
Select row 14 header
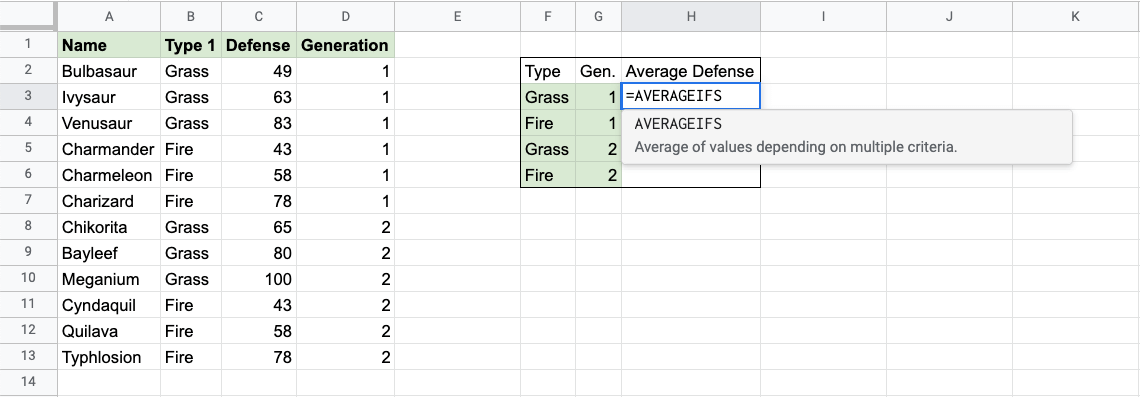click(28, 381)
